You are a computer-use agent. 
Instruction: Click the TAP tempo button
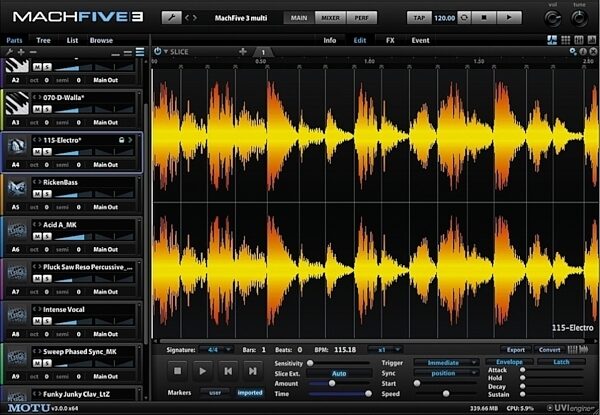tap(419, 18)
